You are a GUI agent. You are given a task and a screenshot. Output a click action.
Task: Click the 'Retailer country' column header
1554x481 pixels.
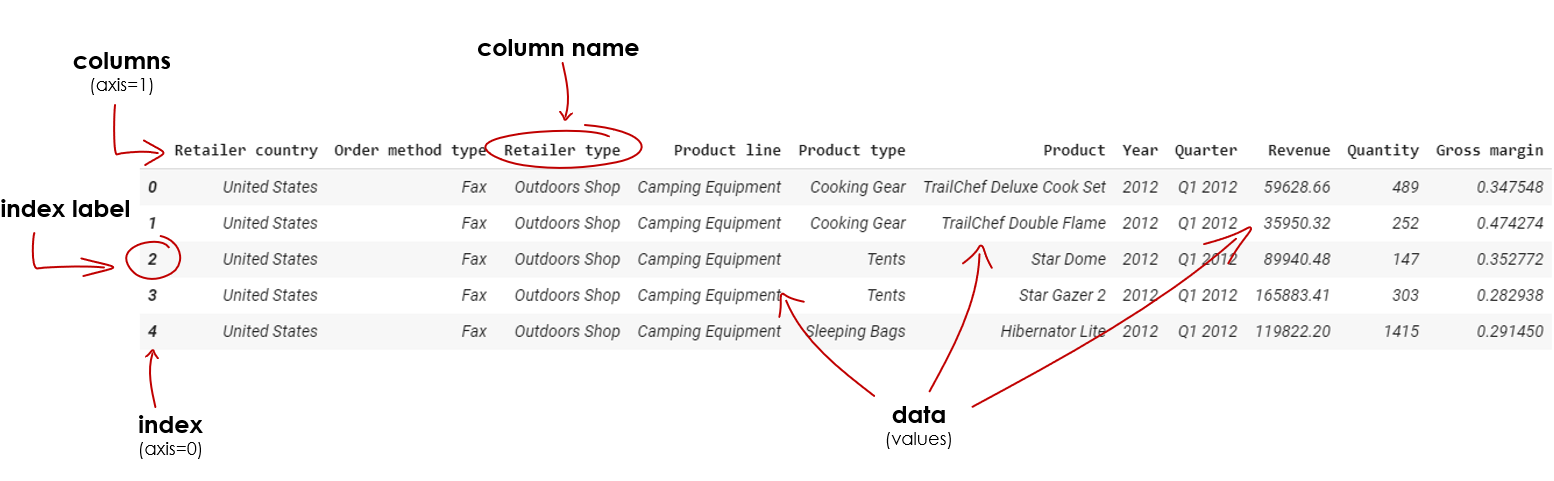246,151
